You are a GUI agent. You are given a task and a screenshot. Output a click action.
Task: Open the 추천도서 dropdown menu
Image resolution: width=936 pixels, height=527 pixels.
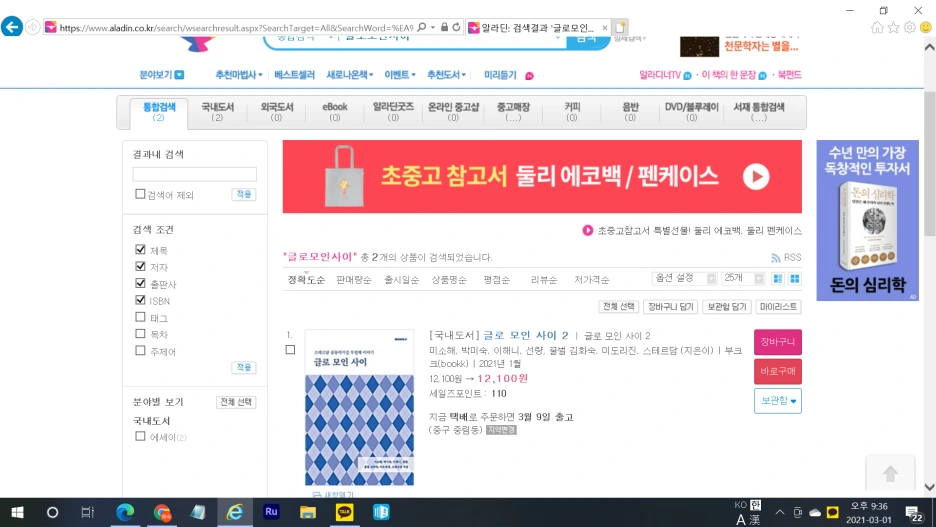tap(446, 75)
